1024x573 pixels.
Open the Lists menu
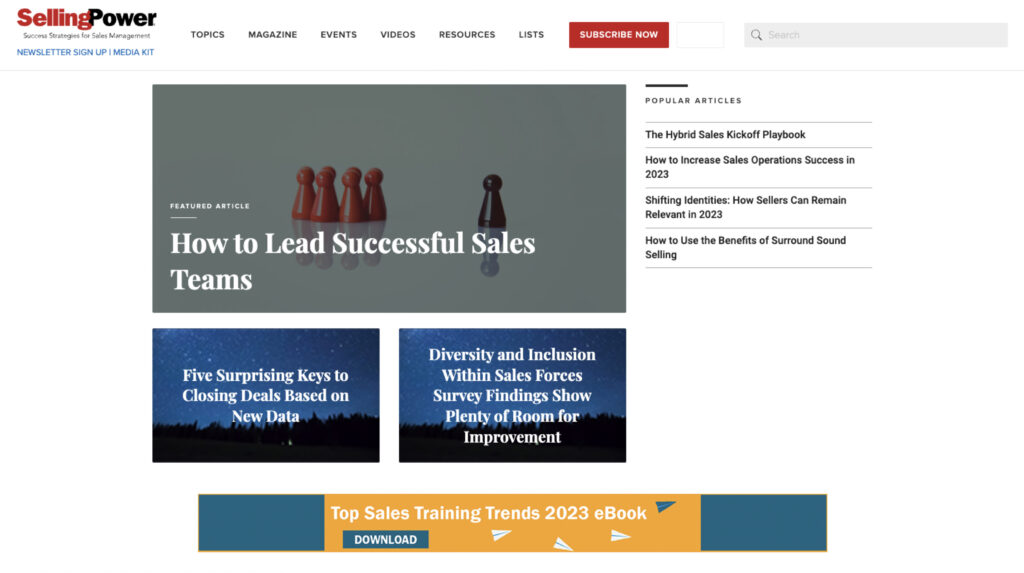click(531, 35)
